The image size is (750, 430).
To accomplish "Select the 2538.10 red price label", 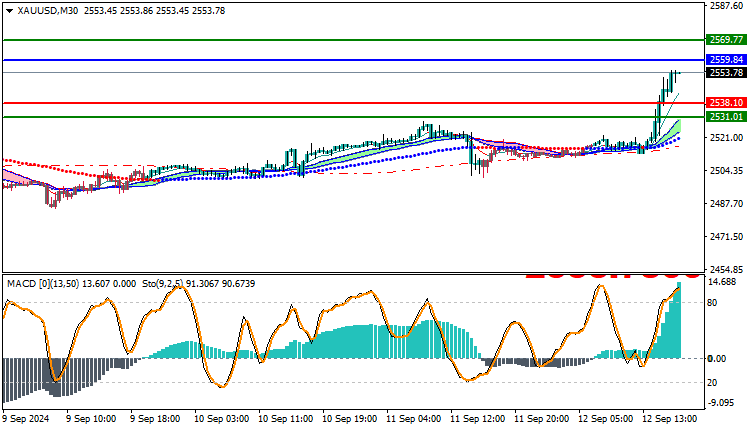I will (726, 103).
